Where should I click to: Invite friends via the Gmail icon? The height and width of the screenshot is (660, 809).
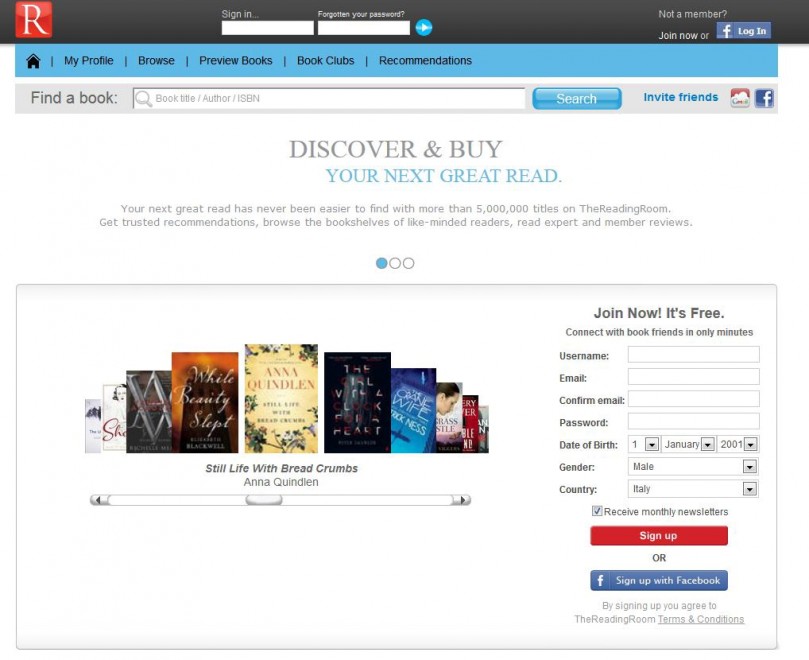tap(740, 98)
